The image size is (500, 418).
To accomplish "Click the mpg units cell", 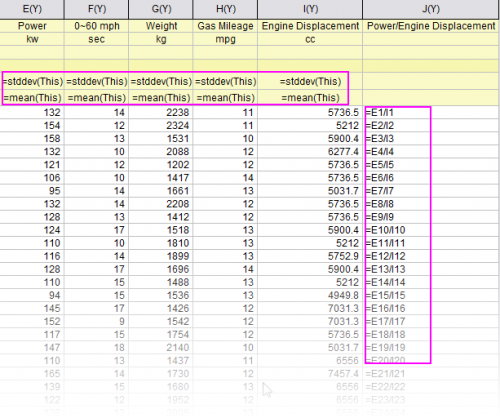I will pos(225,39).
